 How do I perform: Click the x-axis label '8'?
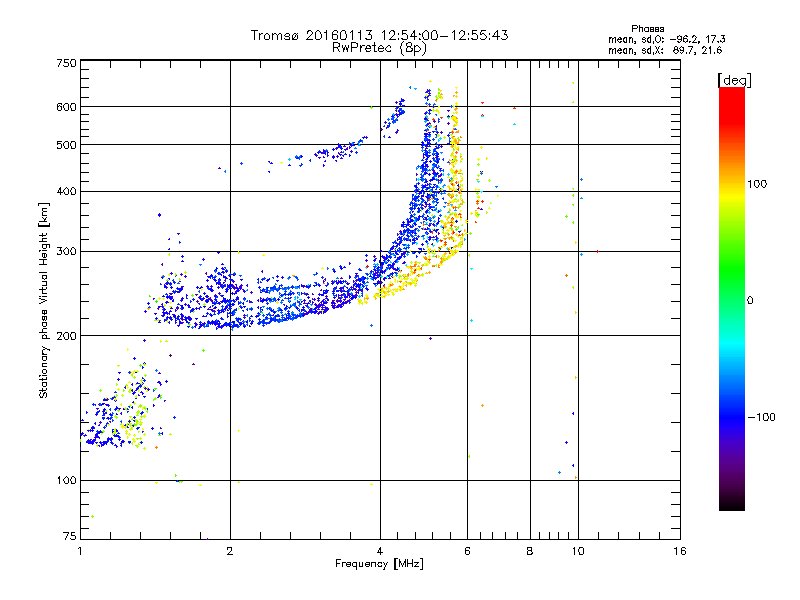530,551
